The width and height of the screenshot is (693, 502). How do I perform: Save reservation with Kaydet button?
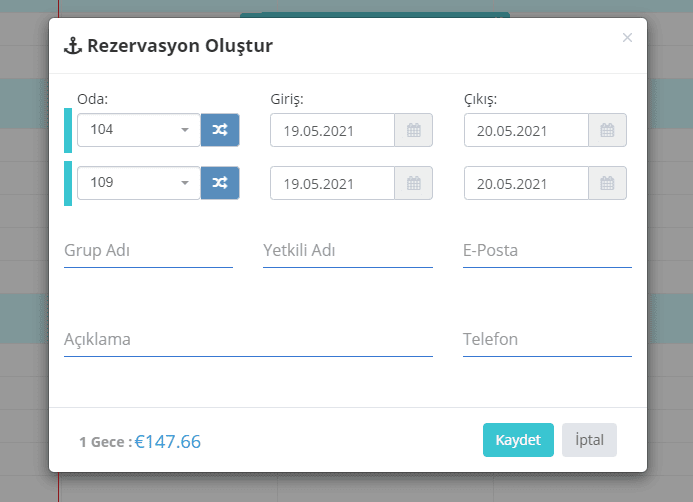tap(518, 440)
